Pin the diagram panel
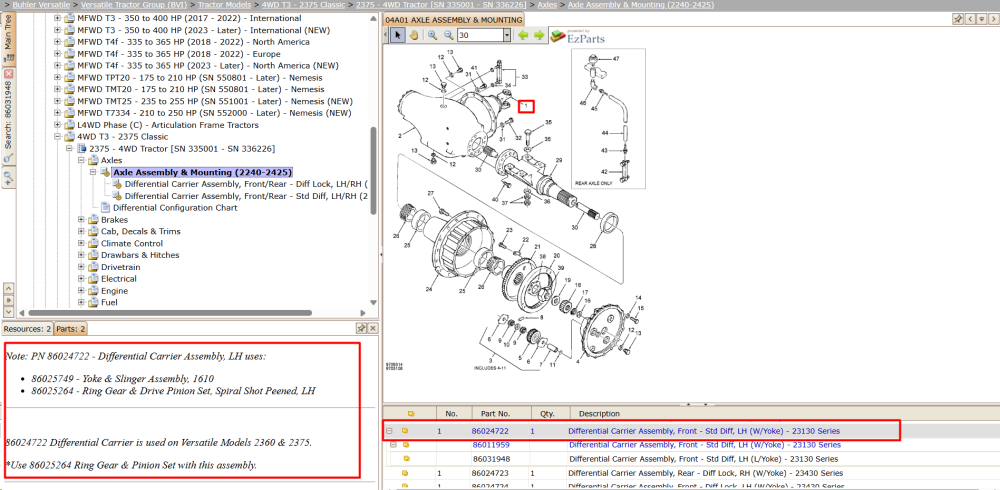Image resolution: width=1000 pixels, height=490 pixels. point(958,19)
